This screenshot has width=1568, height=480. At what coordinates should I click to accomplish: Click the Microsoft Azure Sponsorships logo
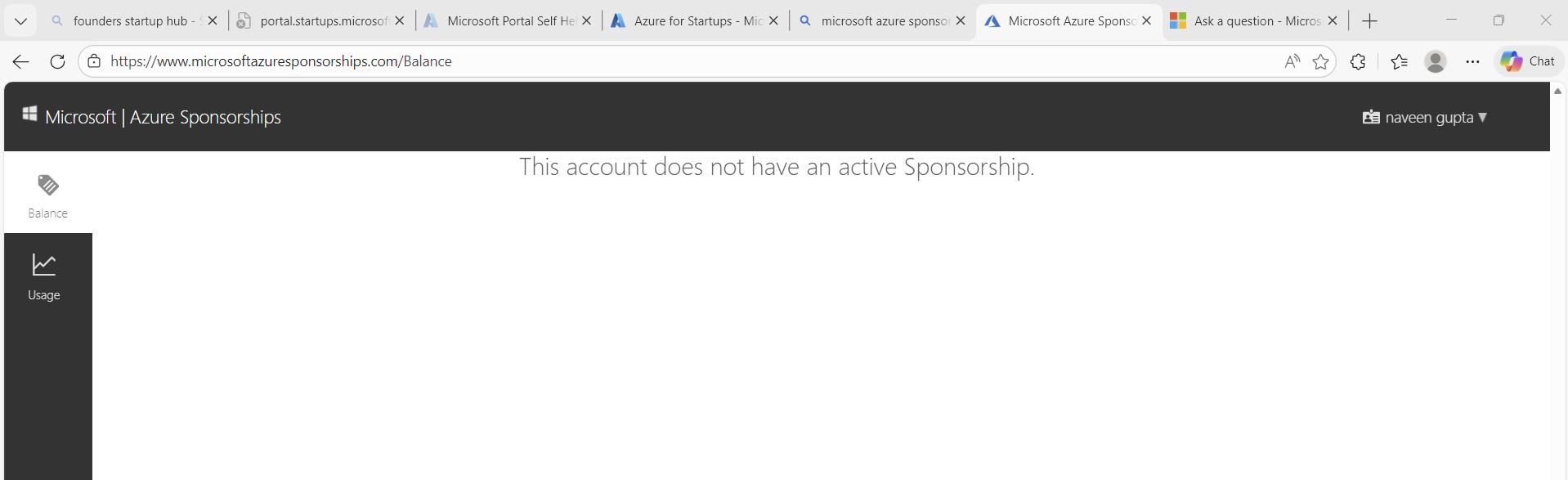151,117
